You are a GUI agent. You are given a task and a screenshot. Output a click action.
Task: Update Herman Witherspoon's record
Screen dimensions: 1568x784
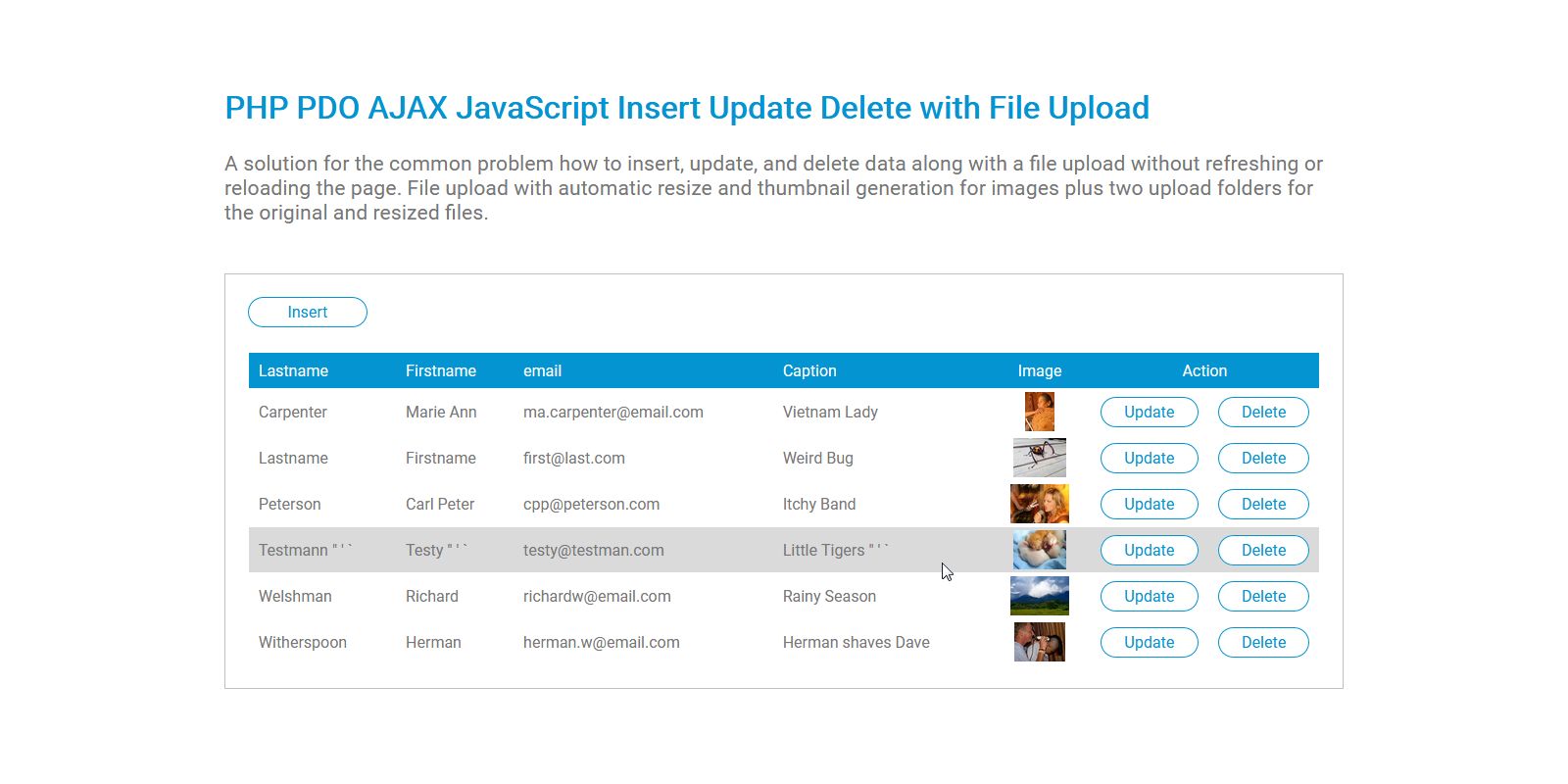click(x=1149, y=643)
